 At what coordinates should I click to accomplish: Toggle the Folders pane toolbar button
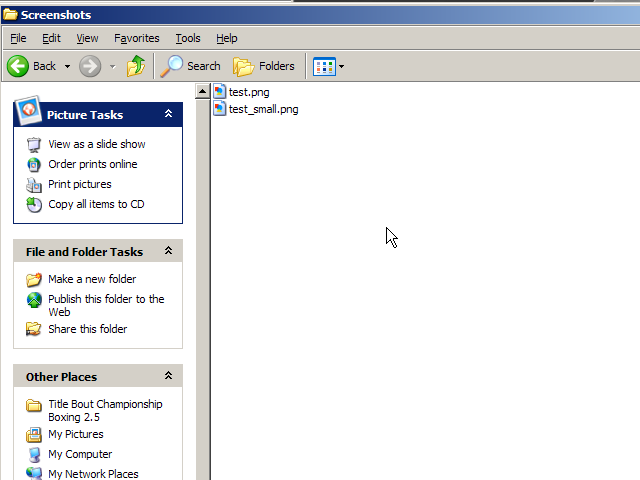[264, 66]
